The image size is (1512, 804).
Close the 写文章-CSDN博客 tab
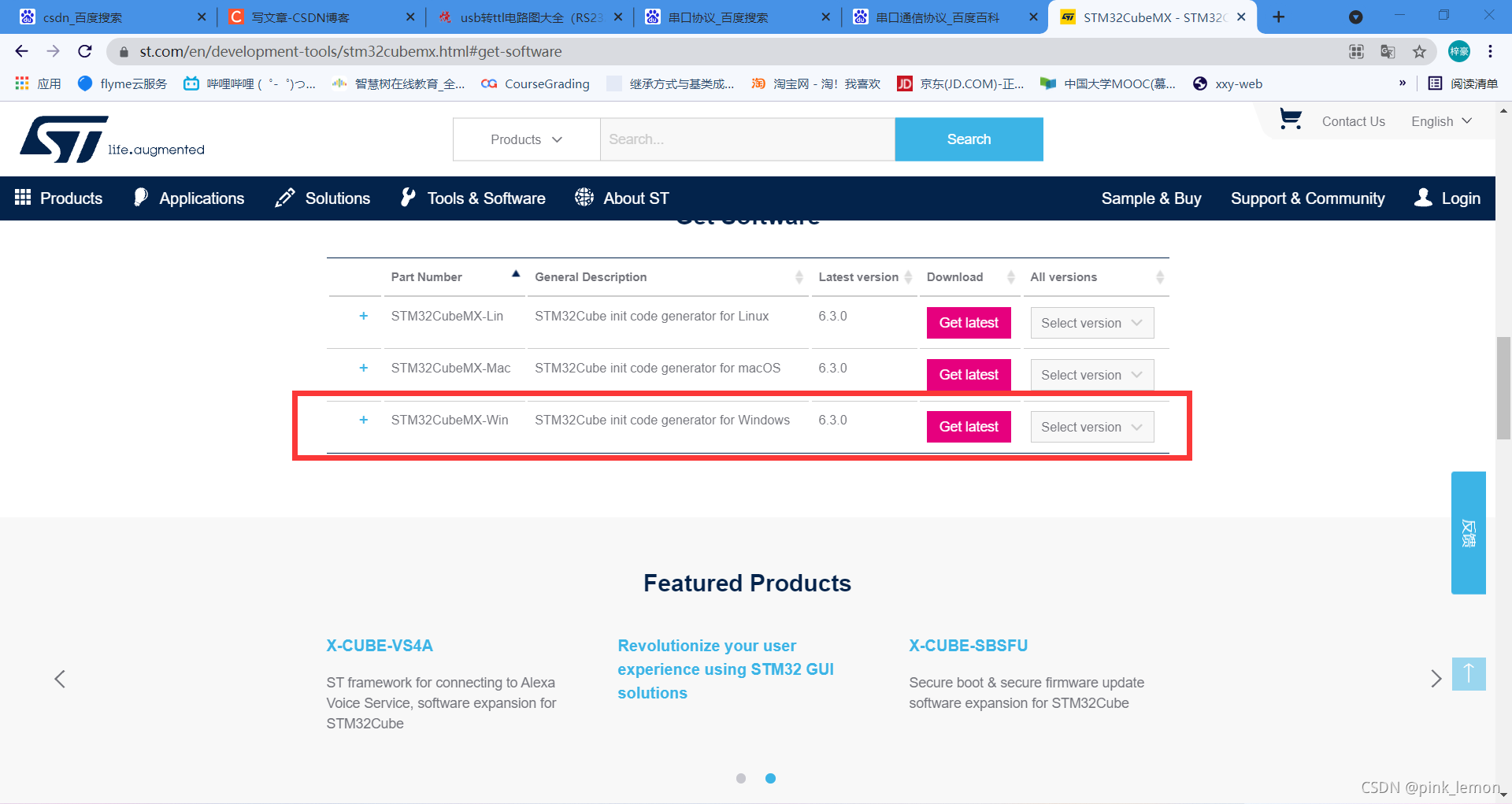point(409,17)
